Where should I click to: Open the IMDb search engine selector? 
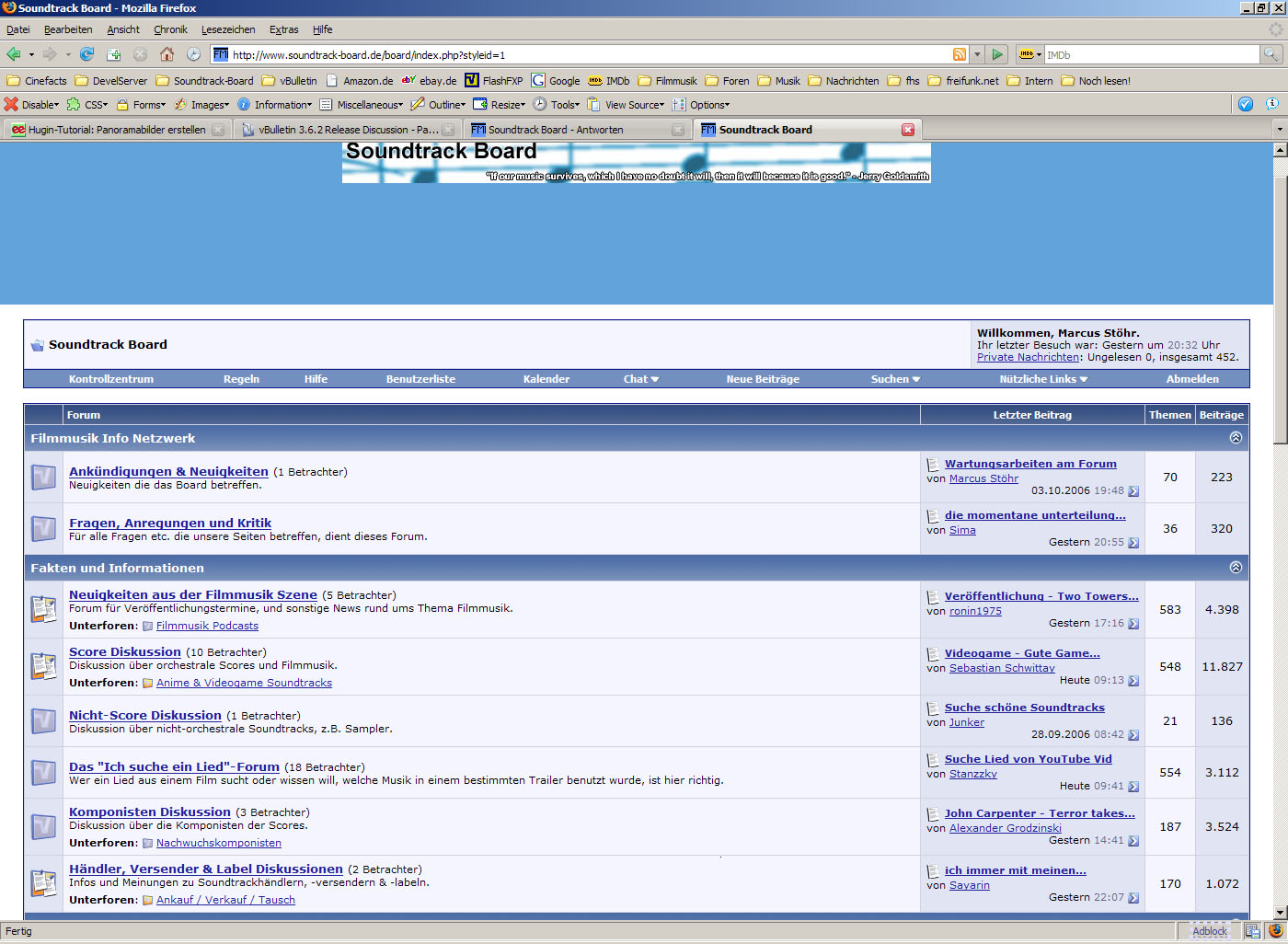click(1029, 55)
